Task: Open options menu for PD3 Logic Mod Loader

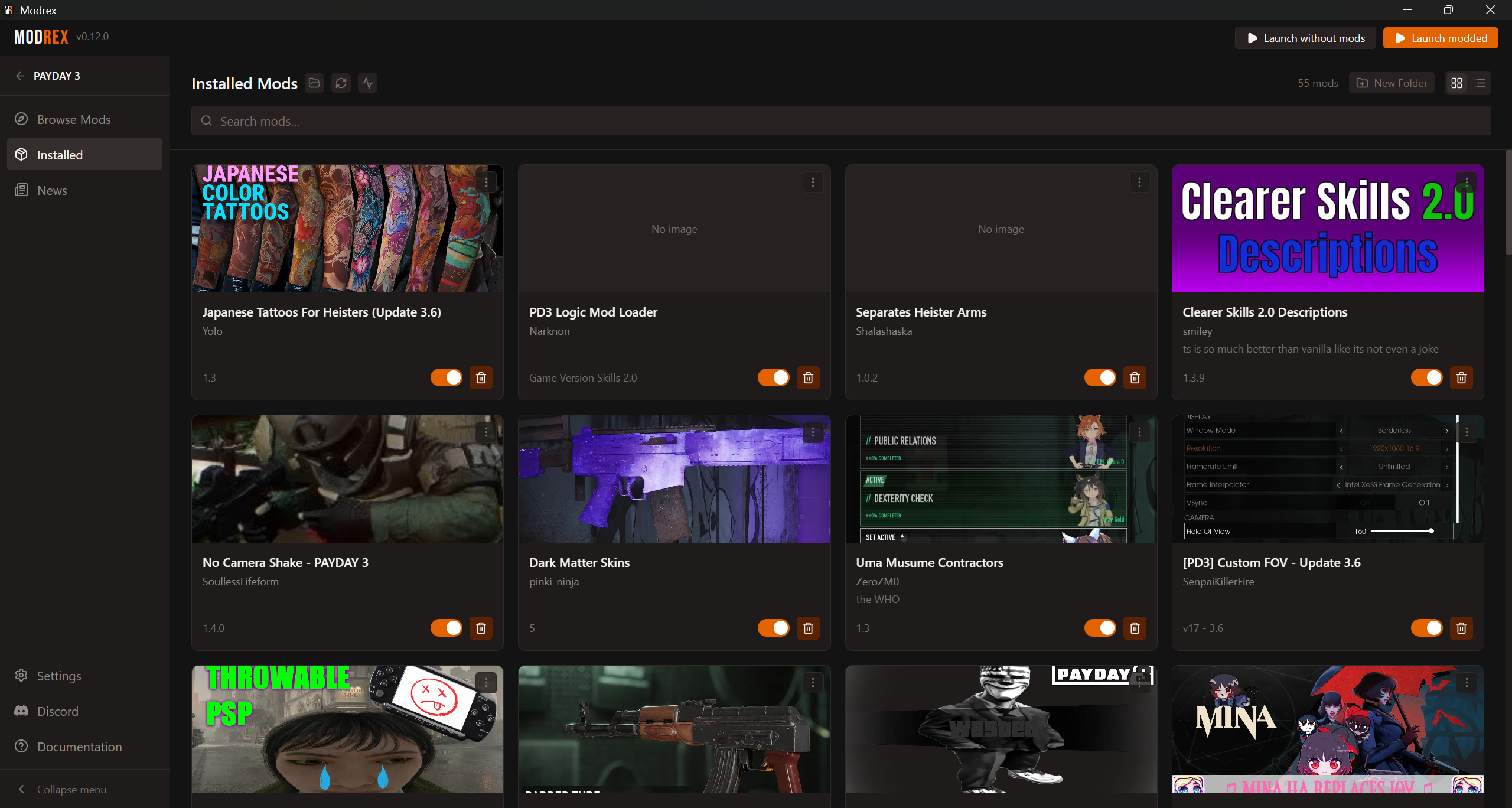Action: click(x=813, y=182)
